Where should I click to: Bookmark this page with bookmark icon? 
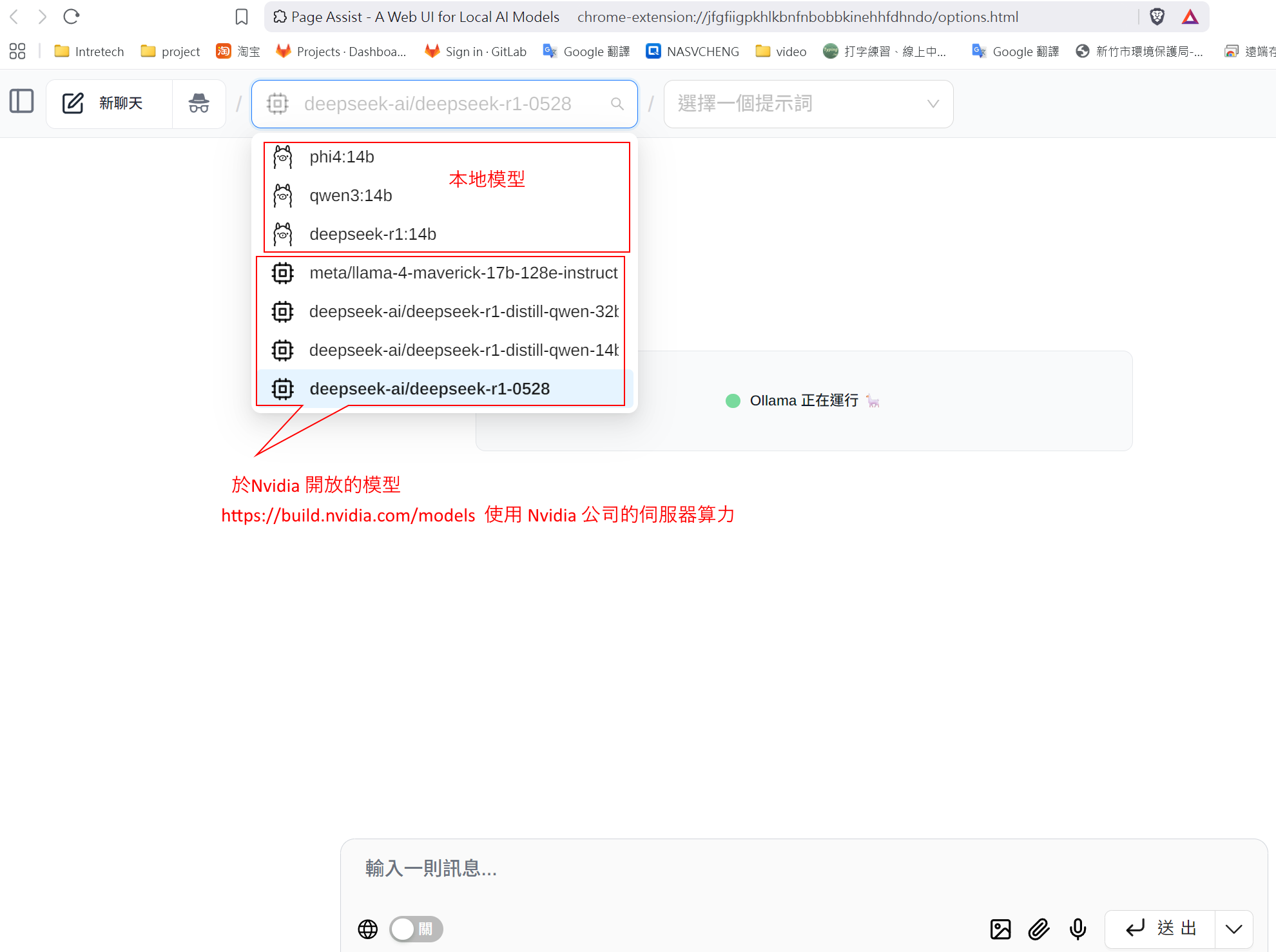click(242, 17)
